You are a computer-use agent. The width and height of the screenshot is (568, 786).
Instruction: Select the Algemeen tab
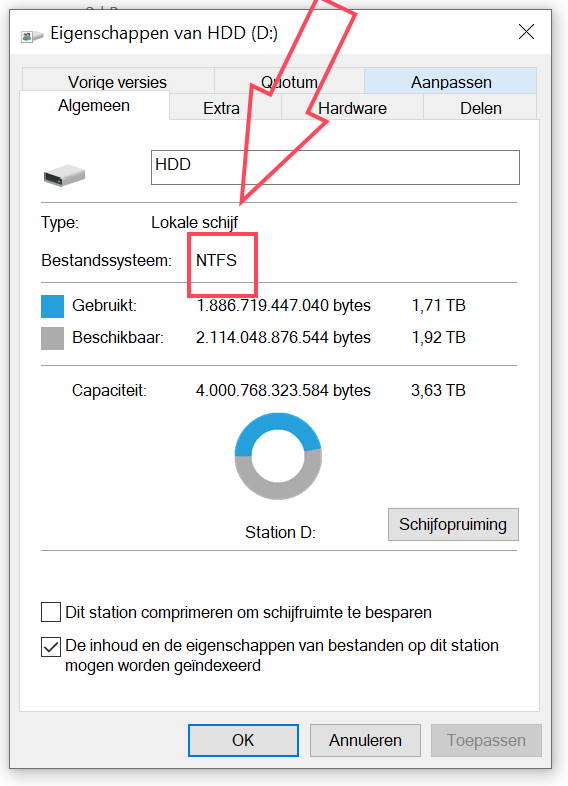[x=94, y=105]
